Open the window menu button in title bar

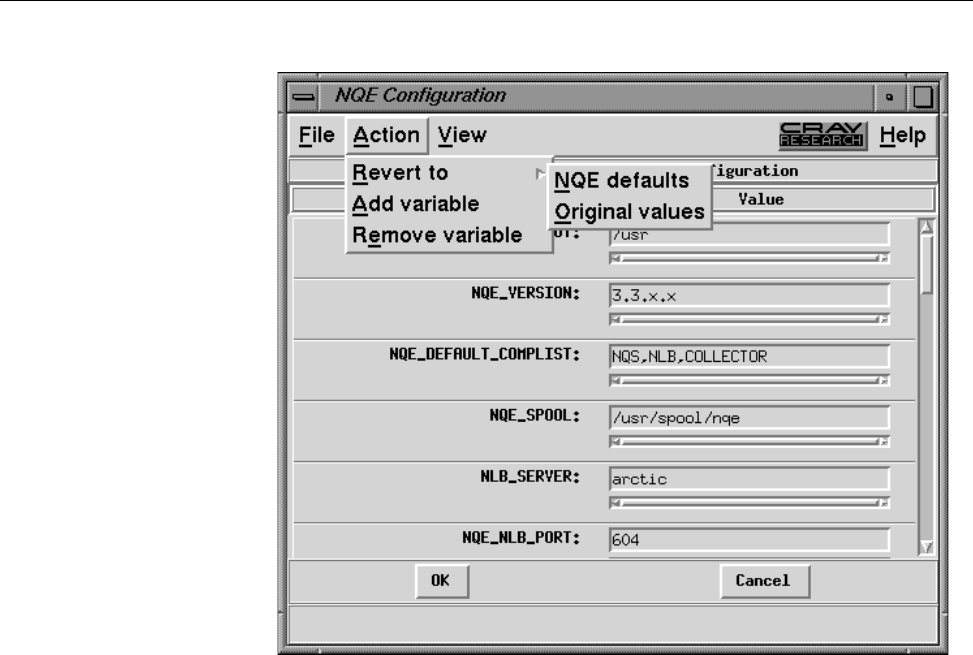303,97
